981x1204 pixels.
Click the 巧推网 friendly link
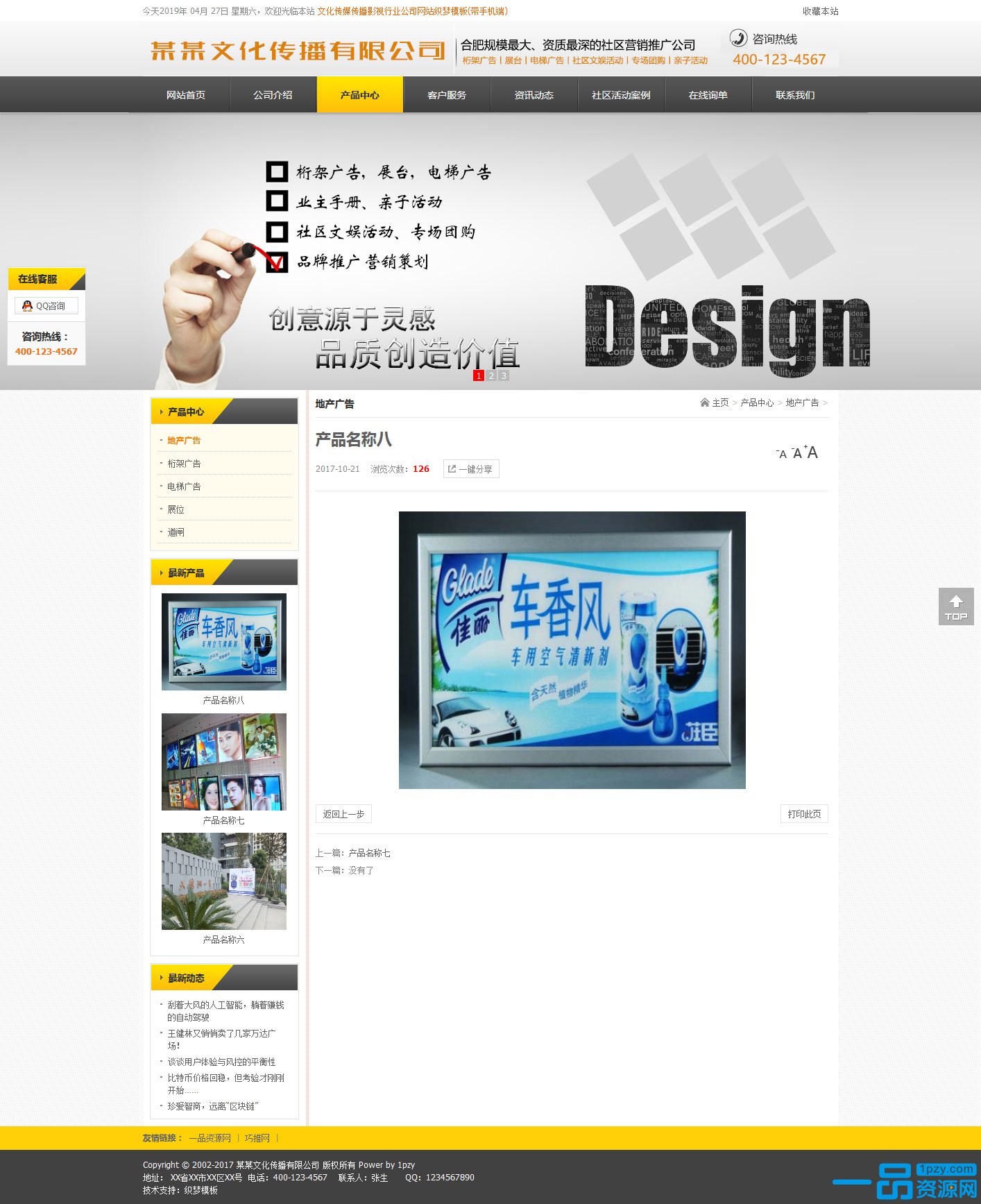click(x=257, y=1138)
